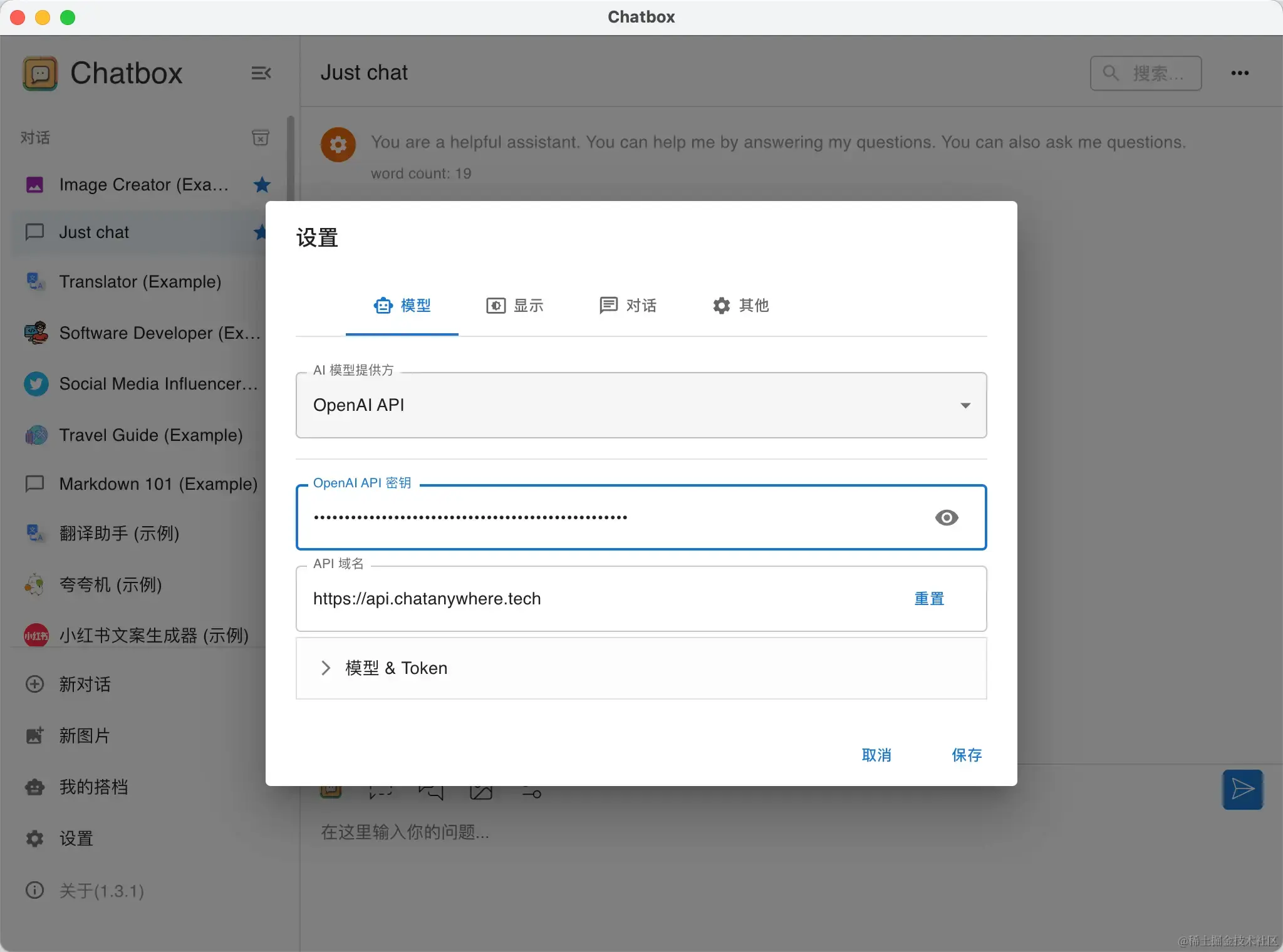The height and width of the screenshot is (952, 1283).
Task: Click 取消 to cancel settings
Action: point(876,755)
